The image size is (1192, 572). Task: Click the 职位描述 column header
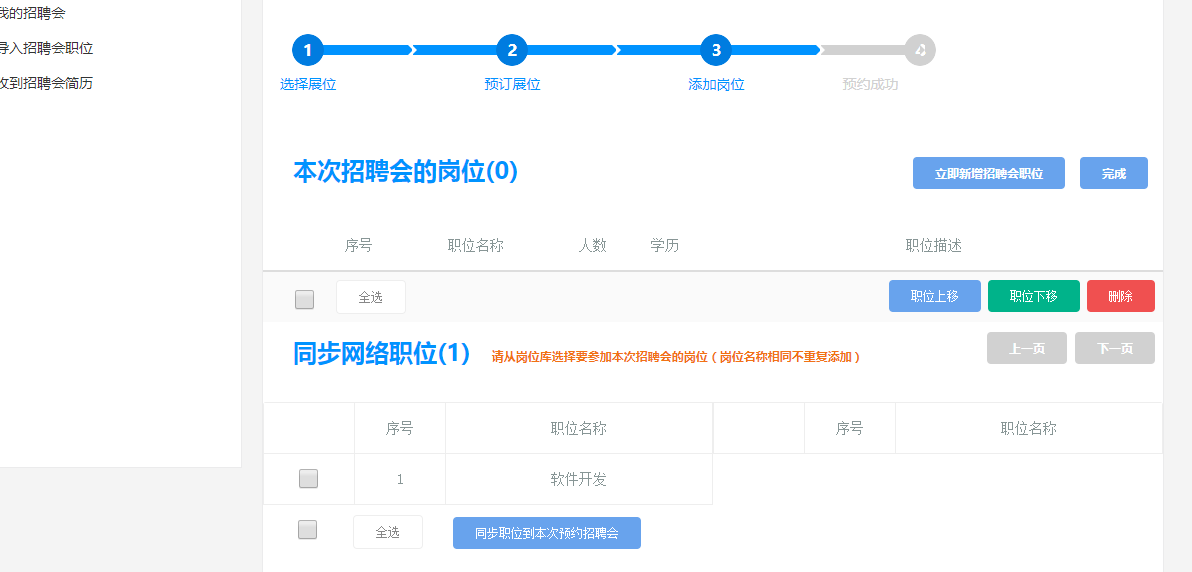pos(934,246)
